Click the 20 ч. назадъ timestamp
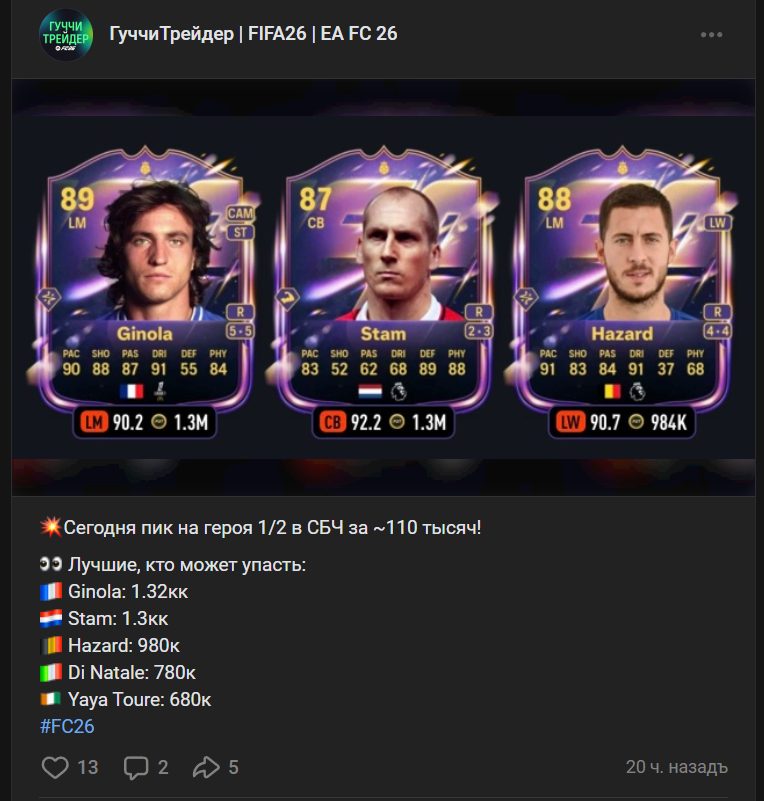 tap(677, 767)
